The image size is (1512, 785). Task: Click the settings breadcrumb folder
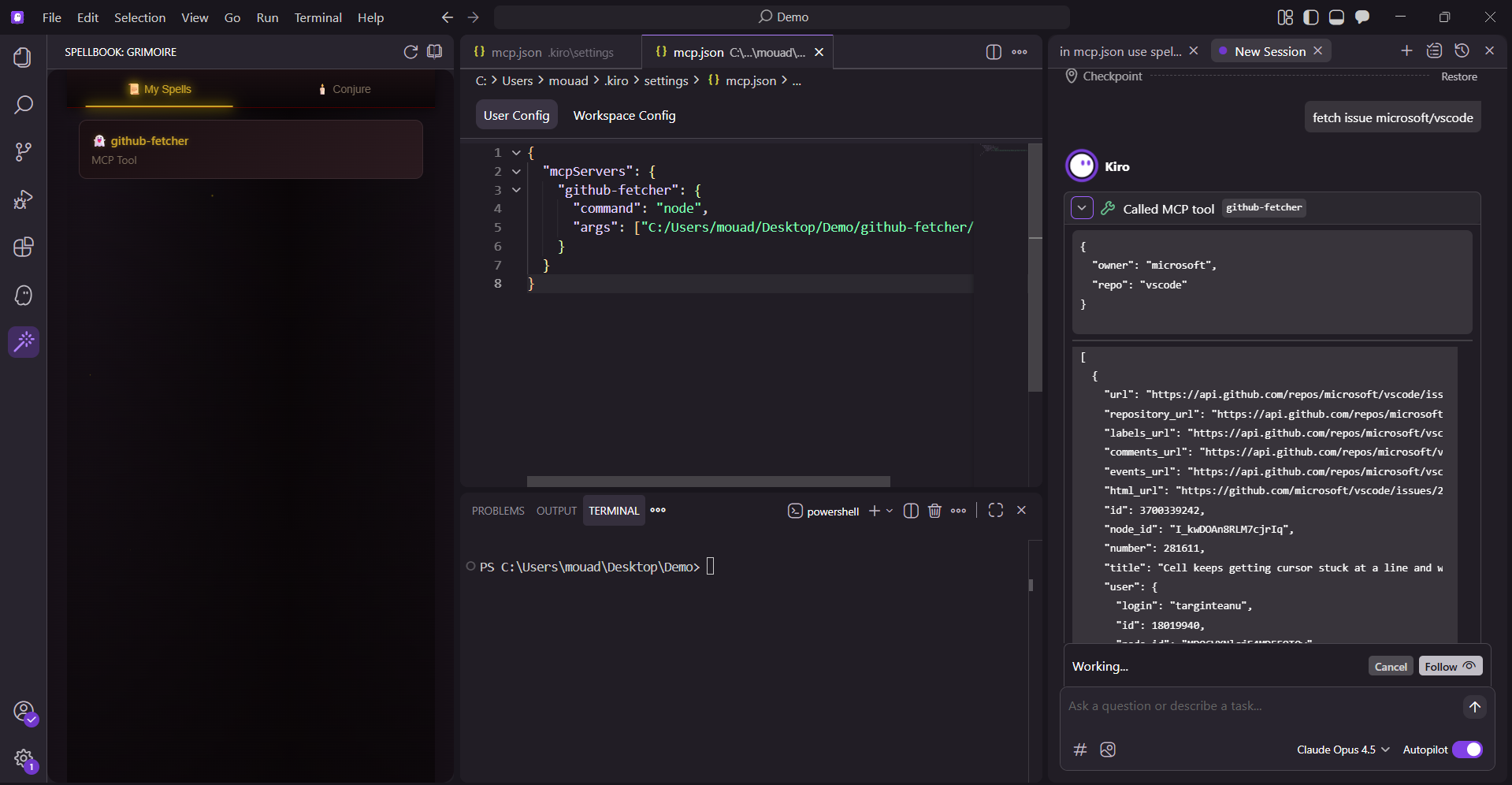point(666,80)
